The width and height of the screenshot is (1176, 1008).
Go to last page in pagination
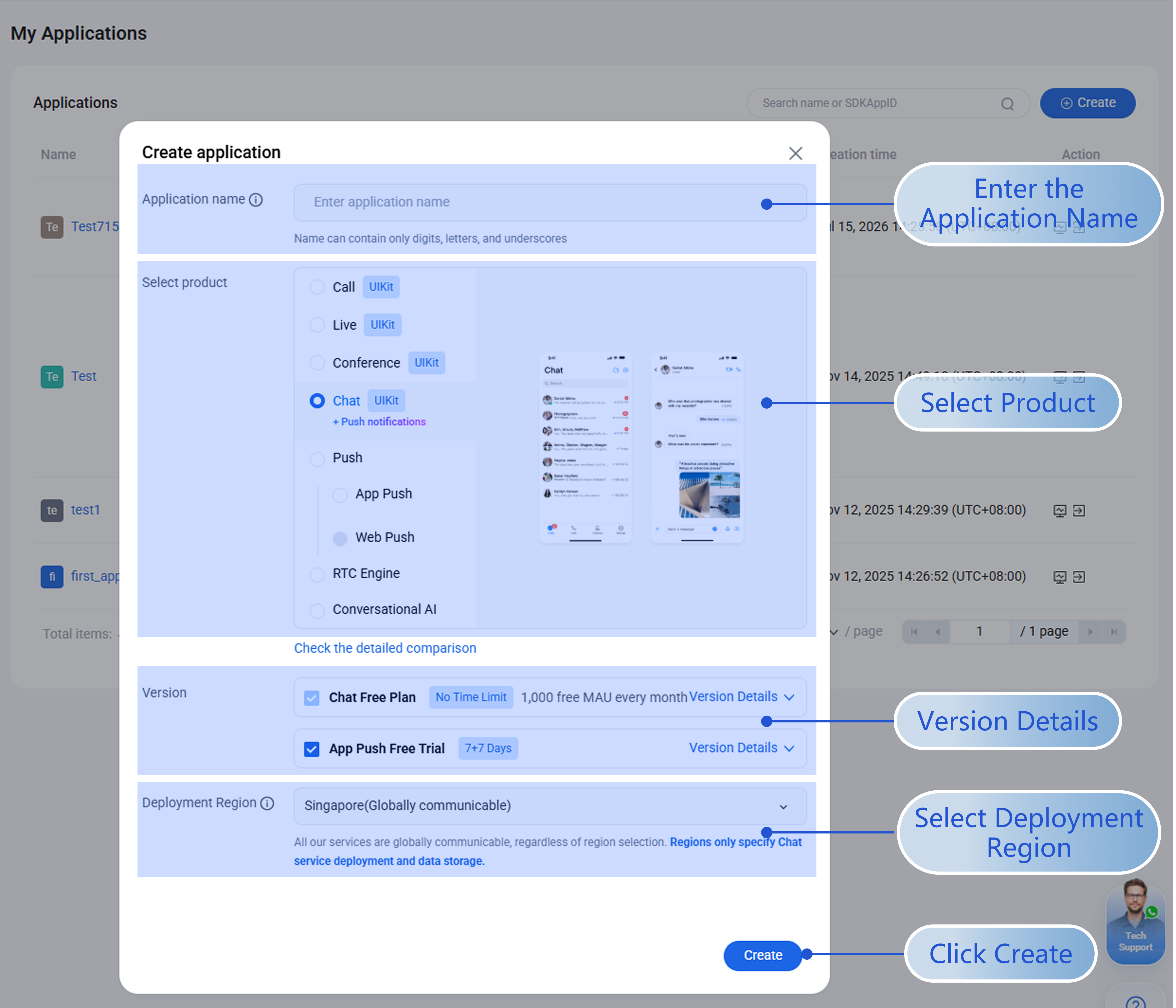(x=1114, y=632)
